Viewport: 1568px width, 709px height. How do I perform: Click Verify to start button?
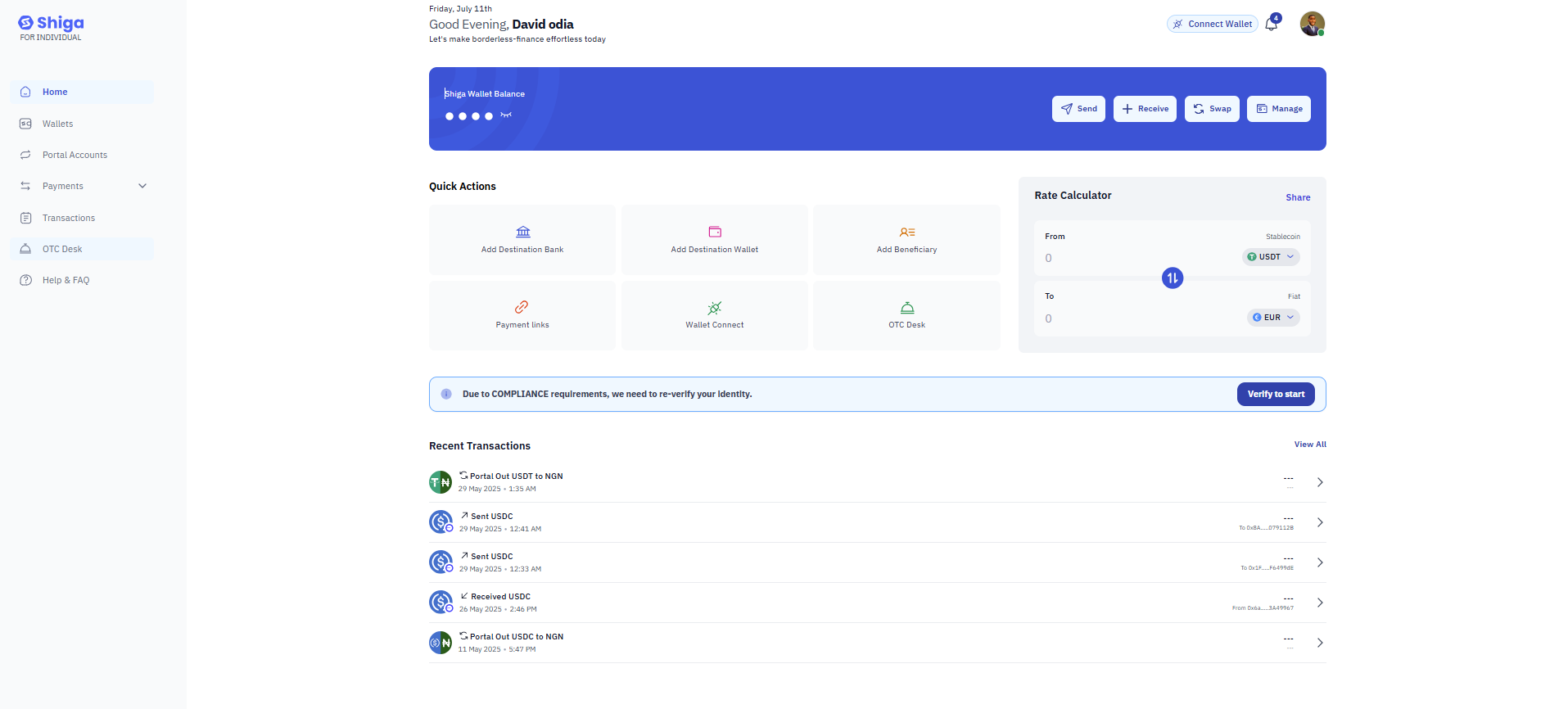pyautogui.click(x=1276, y=394)
